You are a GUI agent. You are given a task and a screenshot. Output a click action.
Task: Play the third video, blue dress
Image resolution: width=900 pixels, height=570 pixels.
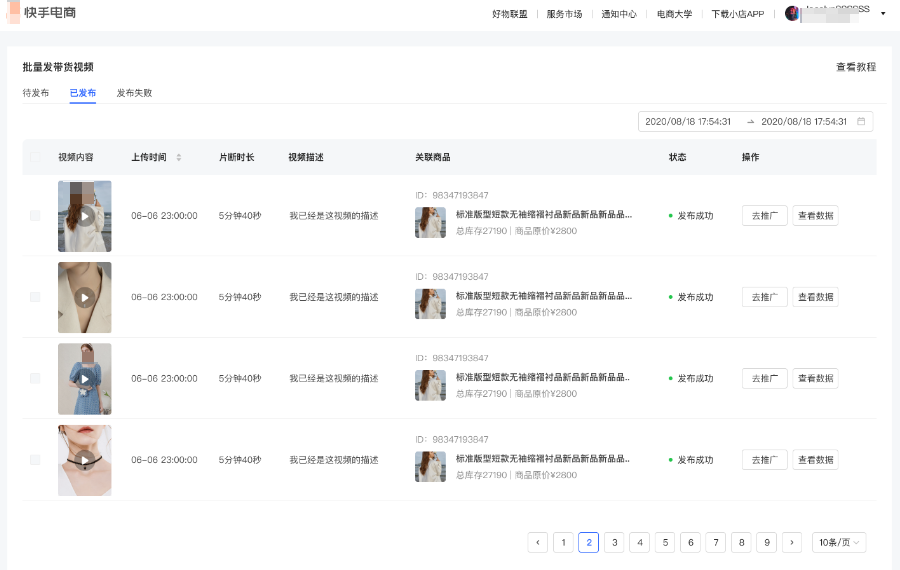coord(84,379)
